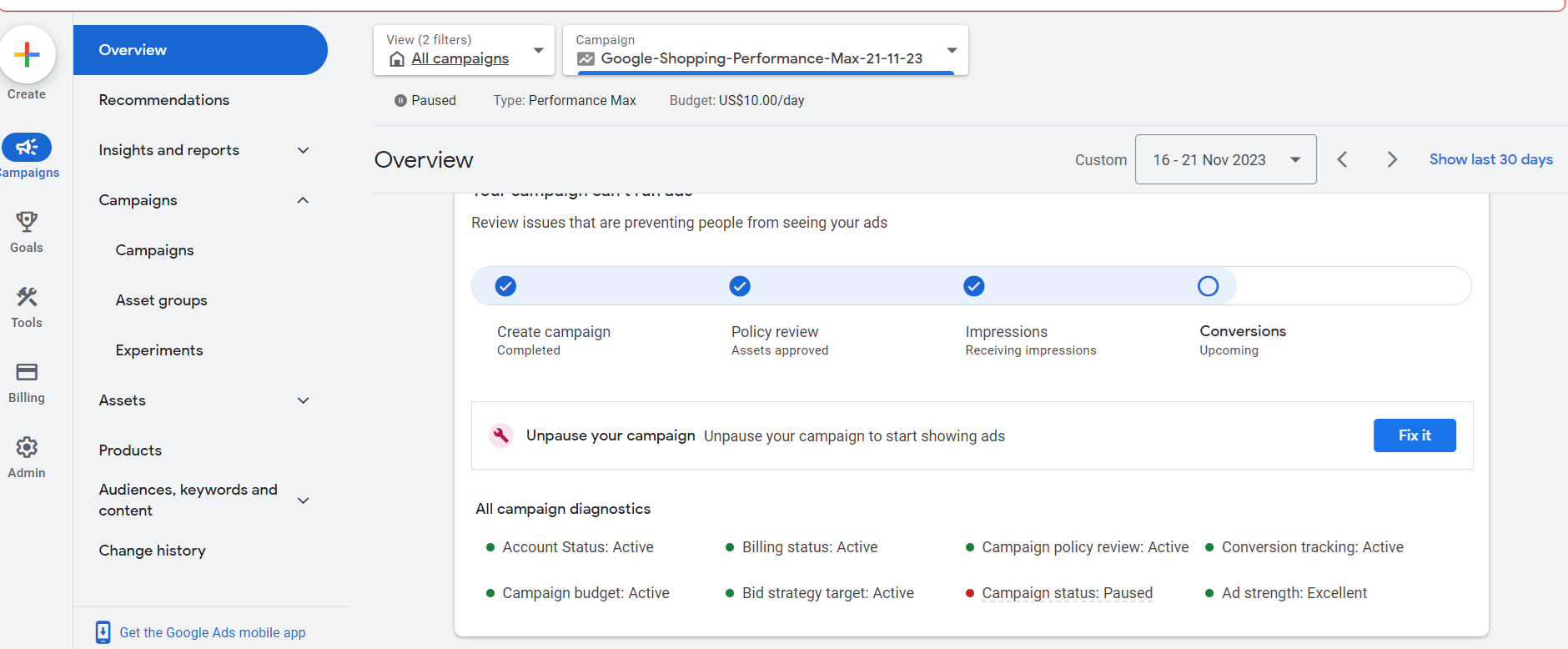Click the All campaigns link
This screenshot has width=1568, height=649.
pyautogui.click(x=460, y=58)
